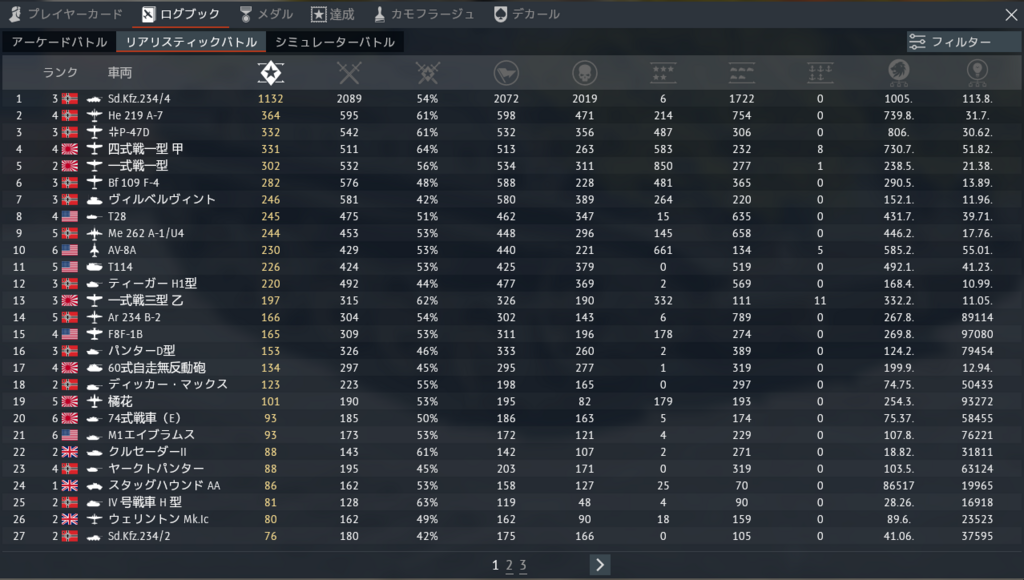Select the 60式自走無反動砲 vehicle name
Image resolution: width=1024 pixels, height=580 pixels.
(157, 368)
